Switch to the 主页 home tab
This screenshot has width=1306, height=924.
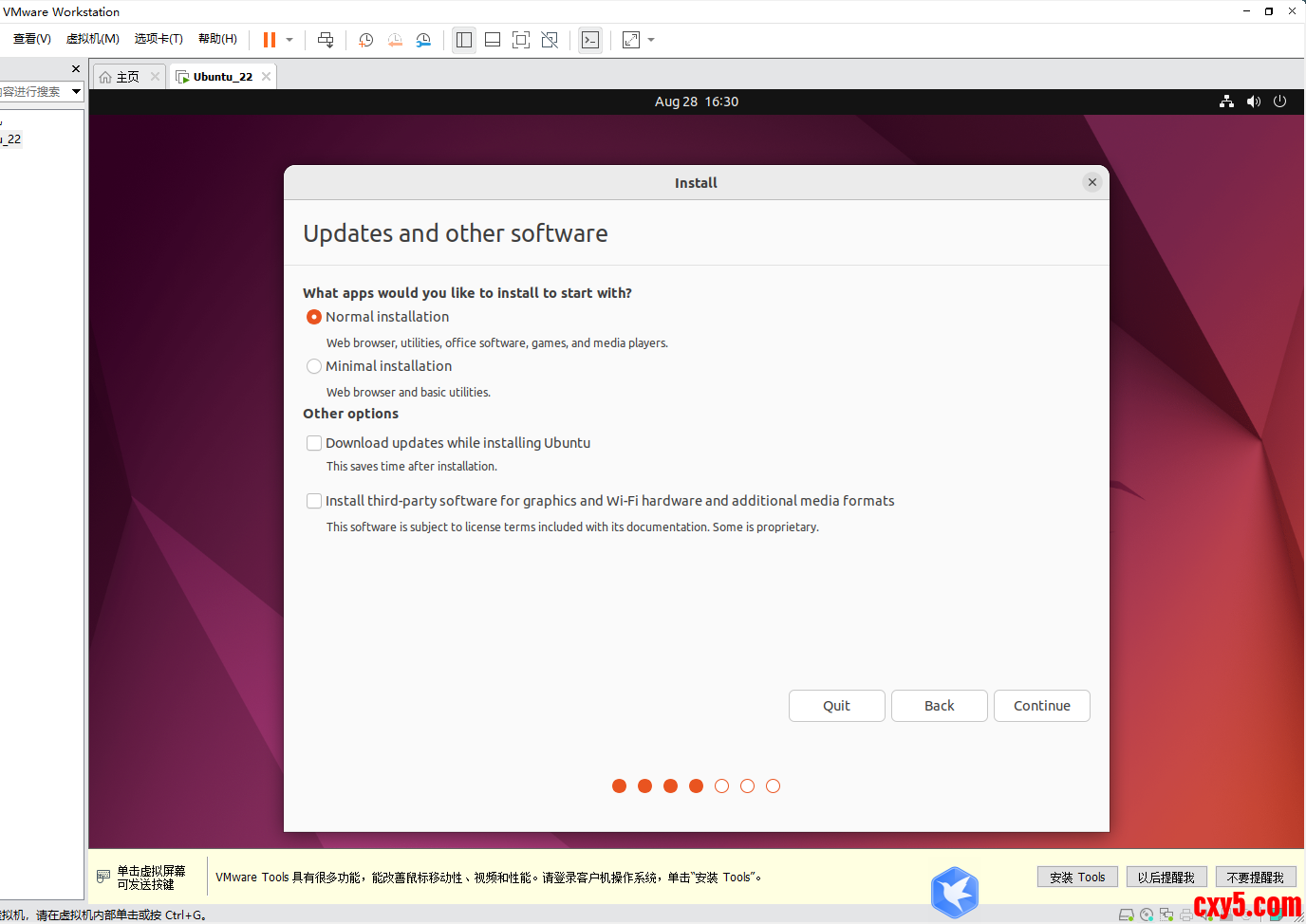click(121, 77)
